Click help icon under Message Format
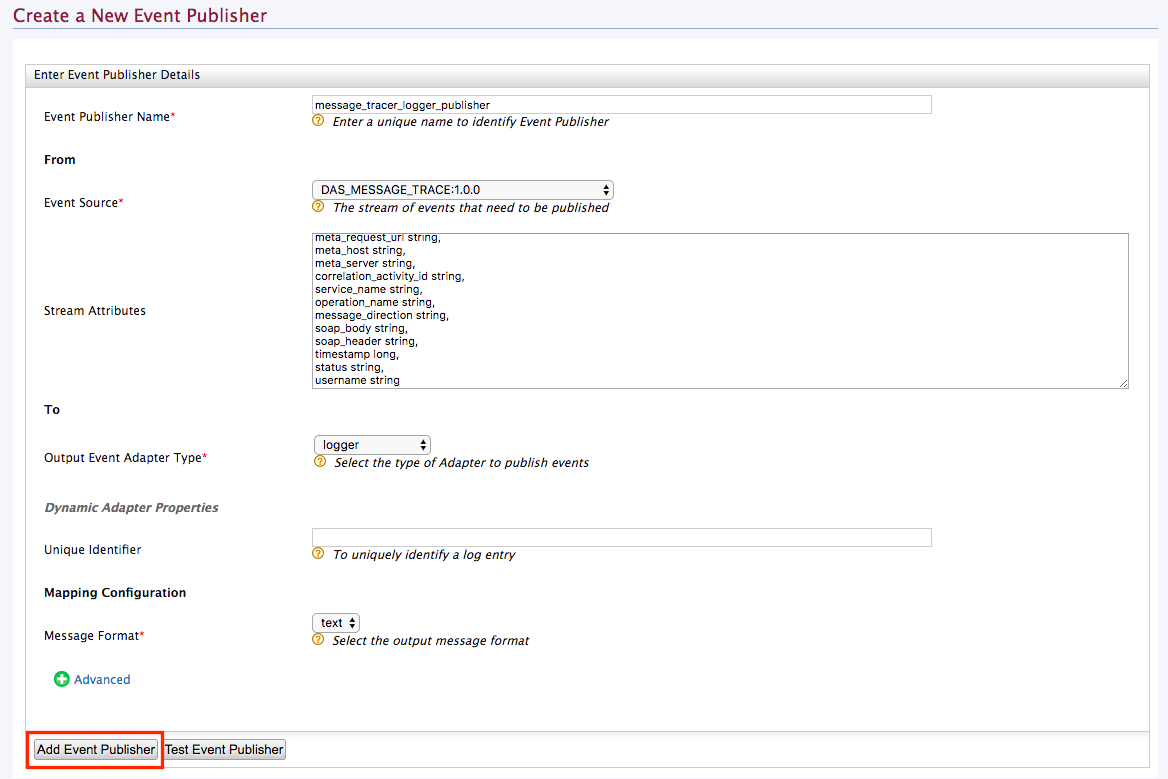Image resolution: width=1168 pixels, height=779 pixels. click(318, 640)
